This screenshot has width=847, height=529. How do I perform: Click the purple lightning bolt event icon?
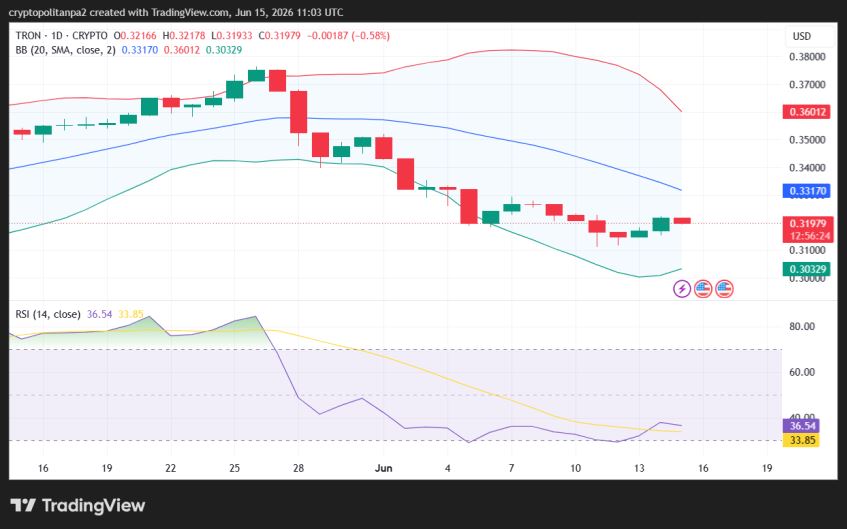click(x=682, y=289)
